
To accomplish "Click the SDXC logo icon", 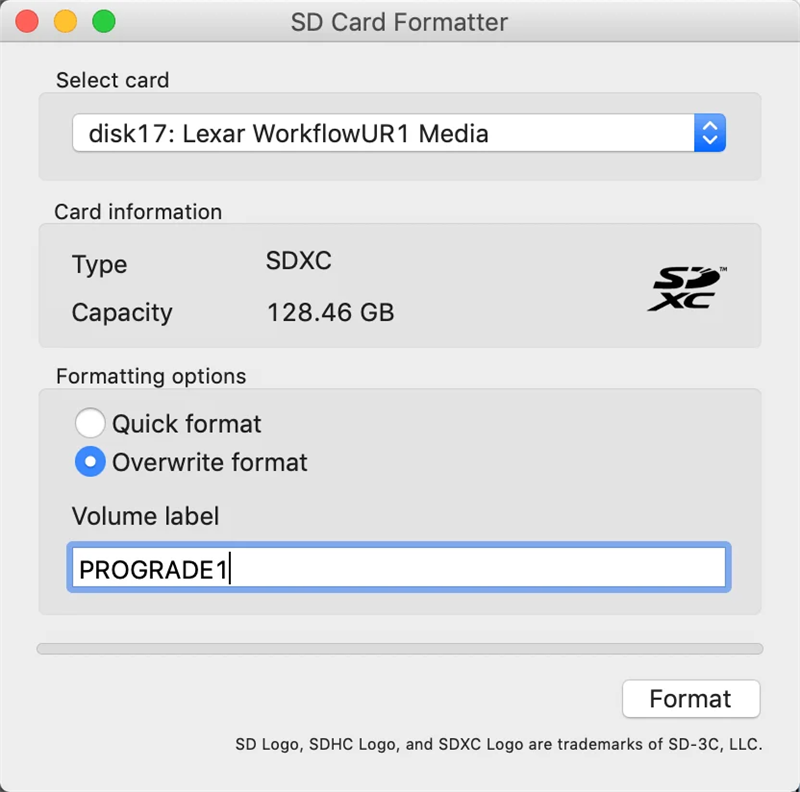I will point(688,288).
